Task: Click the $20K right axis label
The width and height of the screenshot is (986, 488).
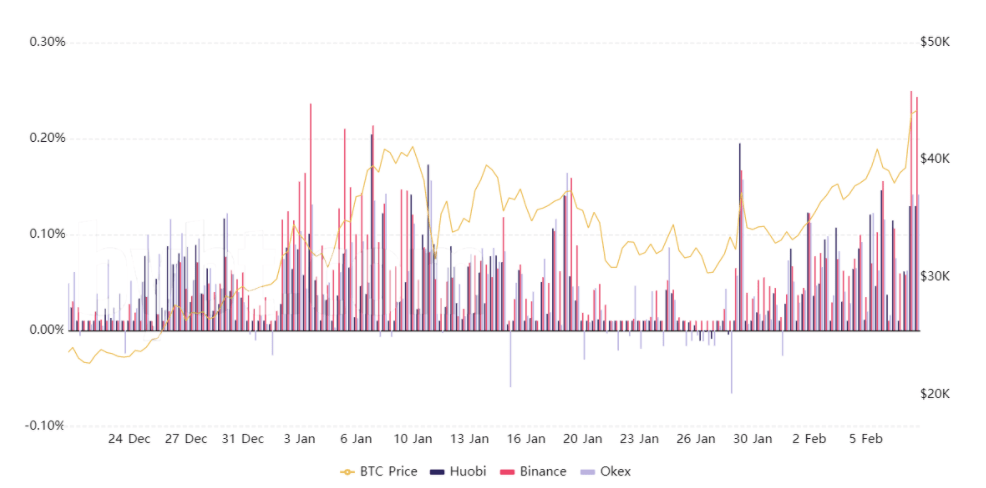Action: 934,394
